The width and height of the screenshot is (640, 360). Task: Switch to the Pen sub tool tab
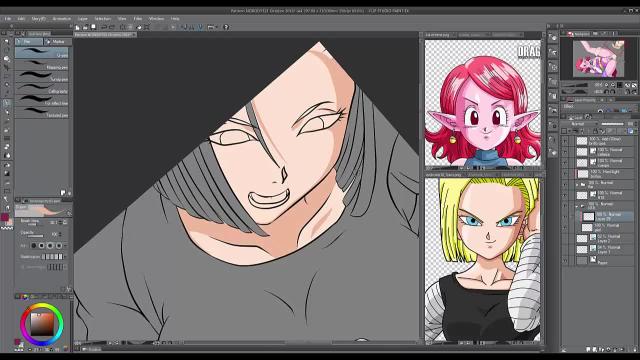(29, 42)
